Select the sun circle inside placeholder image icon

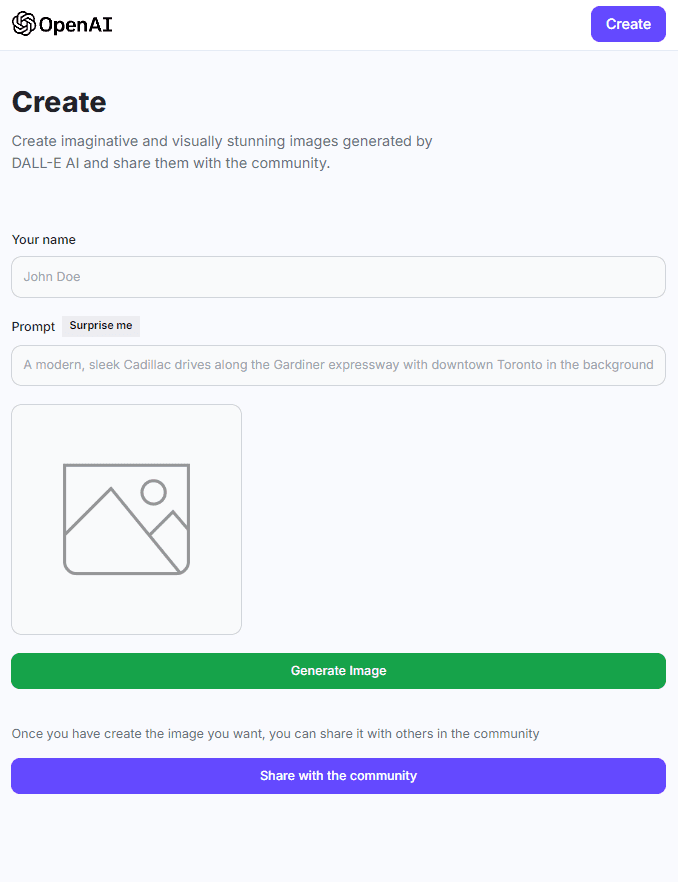[x=153, y=492]
